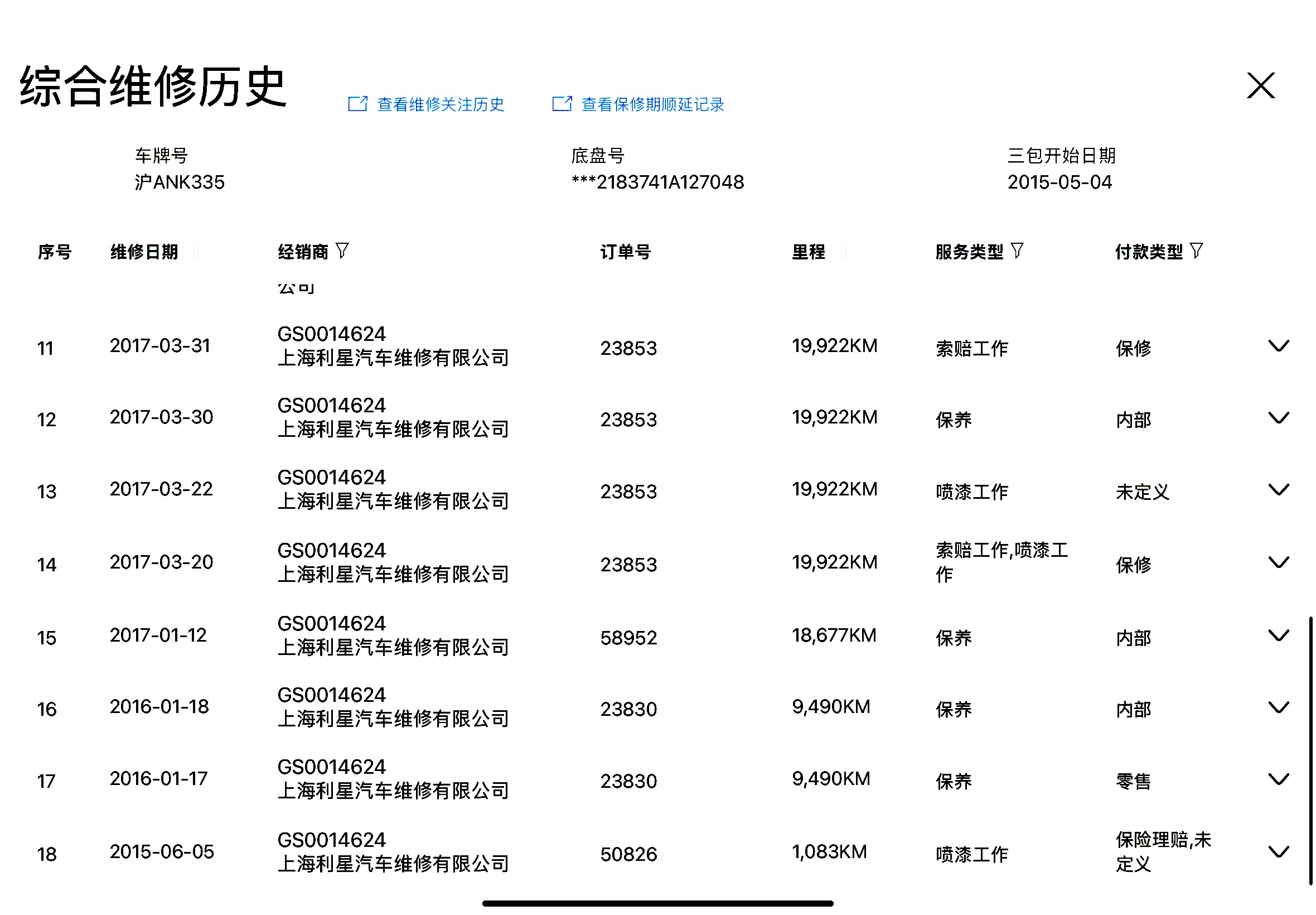This screenshot has width=1316, height=915.
Task: Click external-link icon beside 查看保修期顺延记录
Action: [x=562, y=104]
